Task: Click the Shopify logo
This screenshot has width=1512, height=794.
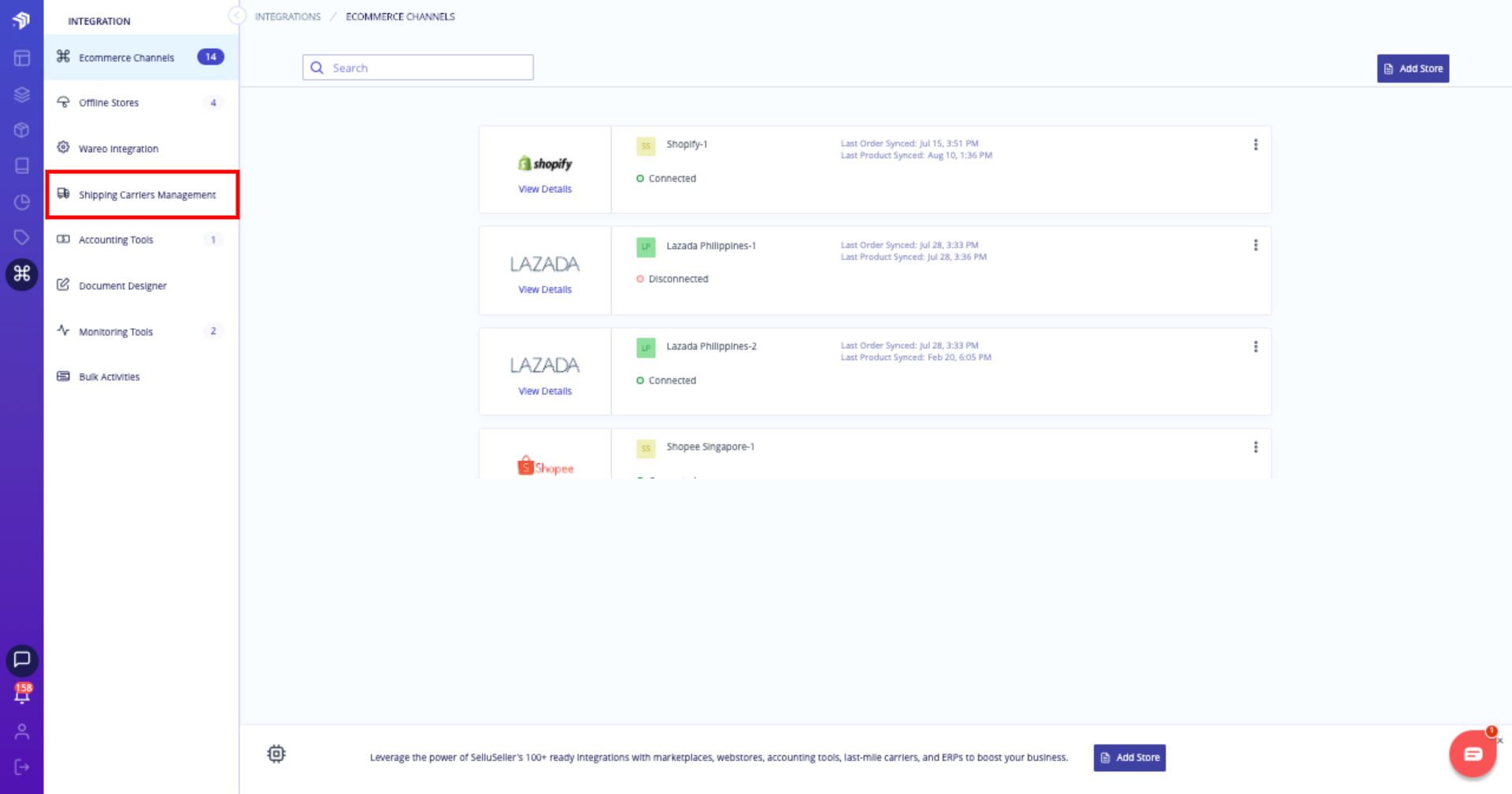Action: pos(545,163)
